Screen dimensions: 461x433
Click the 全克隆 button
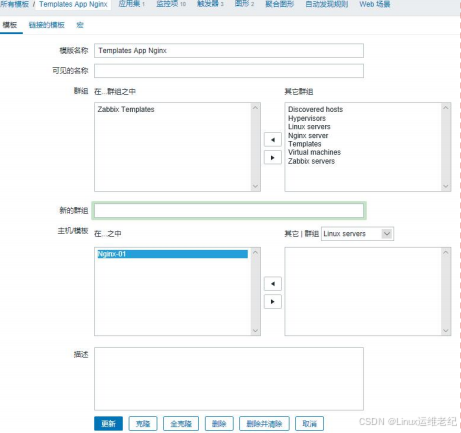[x=181, y=424]
